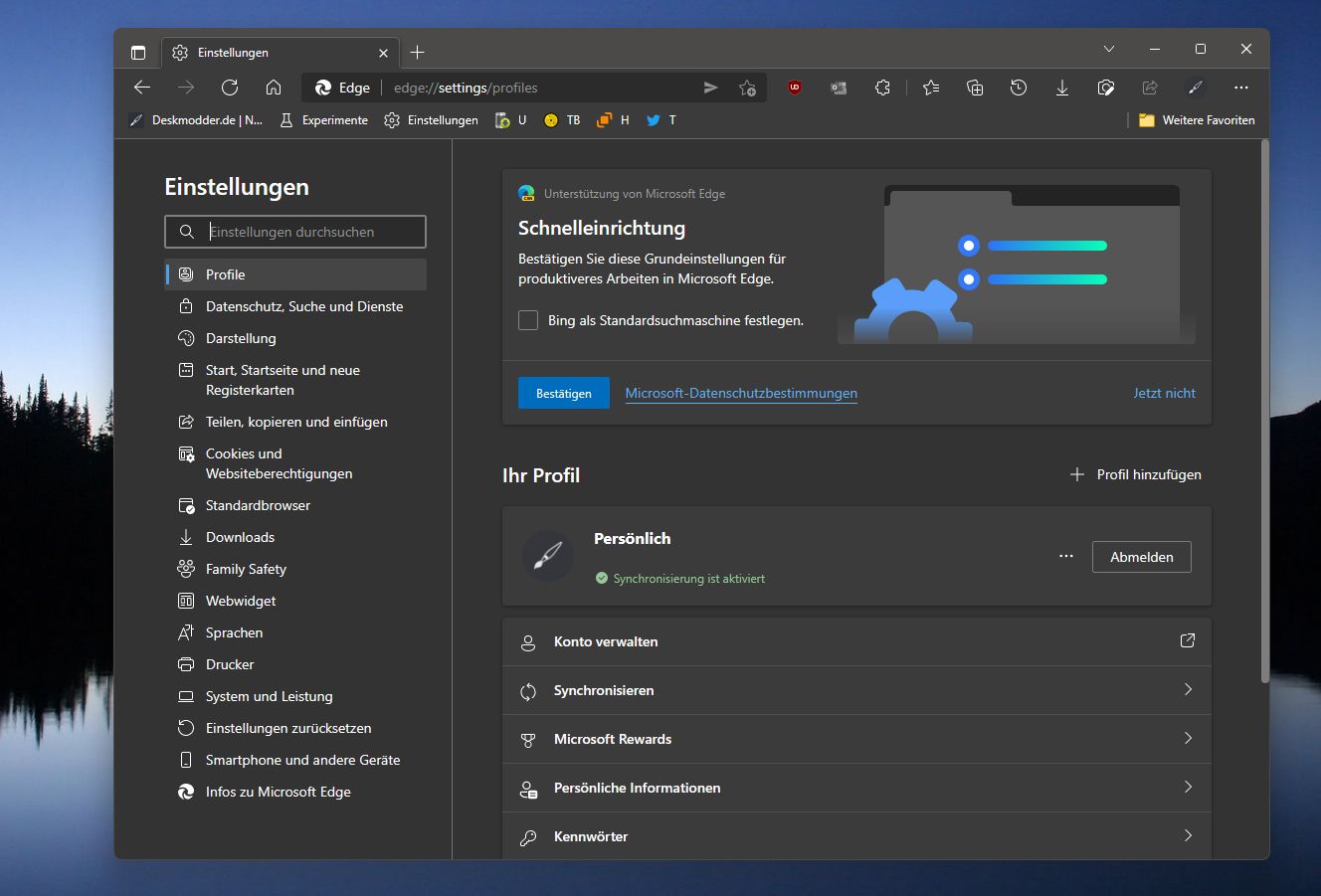Click the Persönlich profile picture
The image size is (1321, 896).
click(548, 556)
